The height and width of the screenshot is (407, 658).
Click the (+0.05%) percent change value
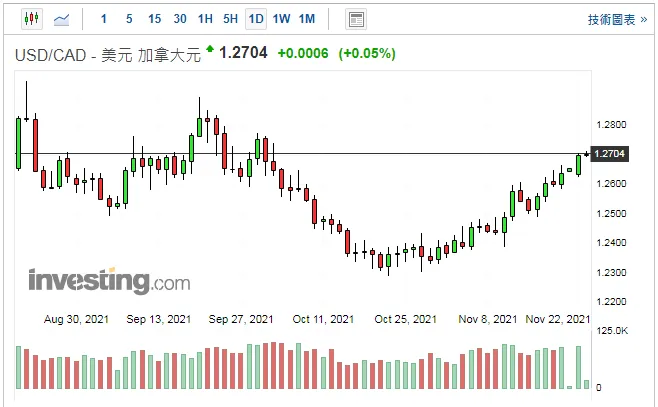click(367, 53)
